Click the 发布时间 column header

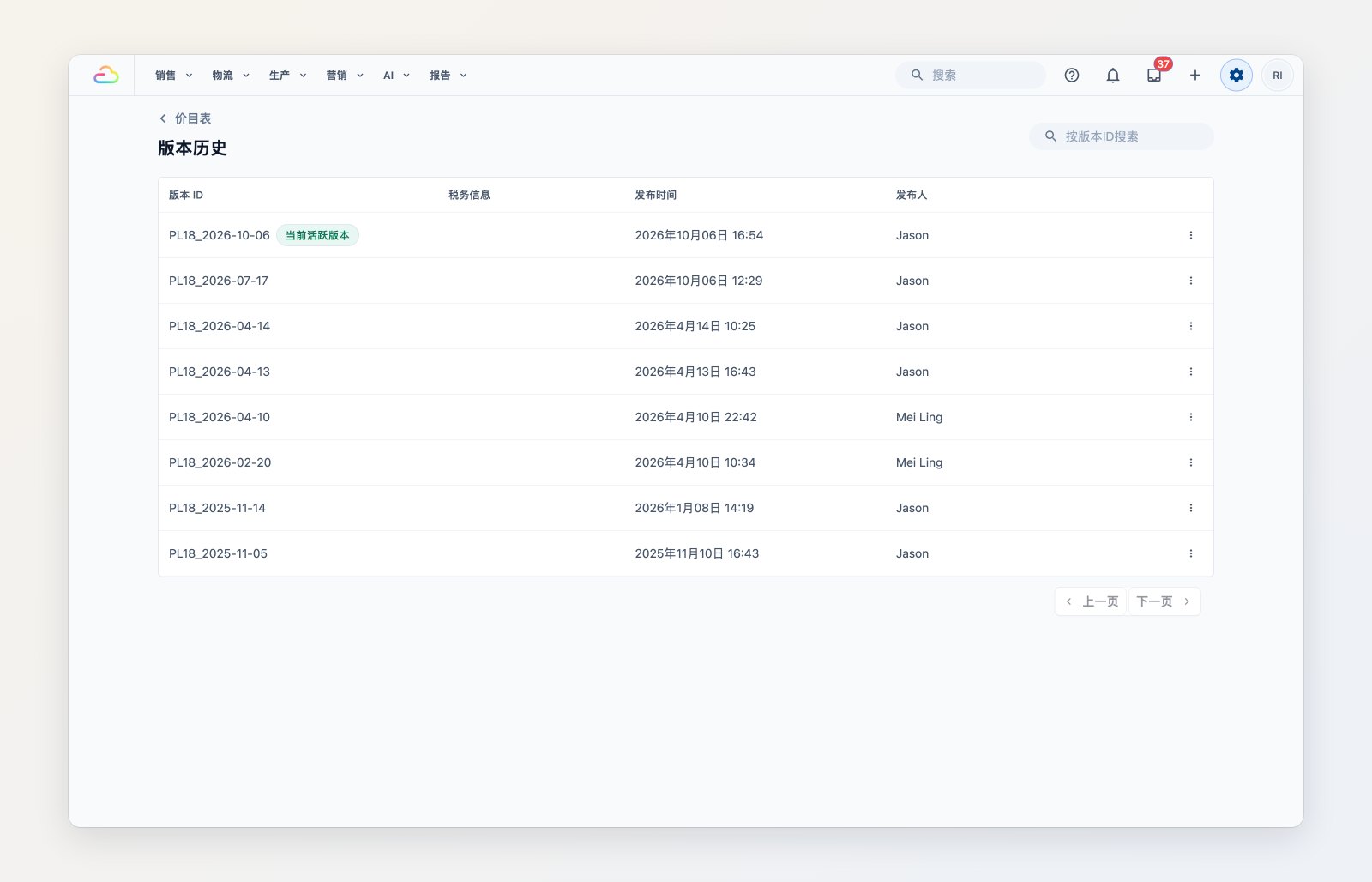(656, 195)
